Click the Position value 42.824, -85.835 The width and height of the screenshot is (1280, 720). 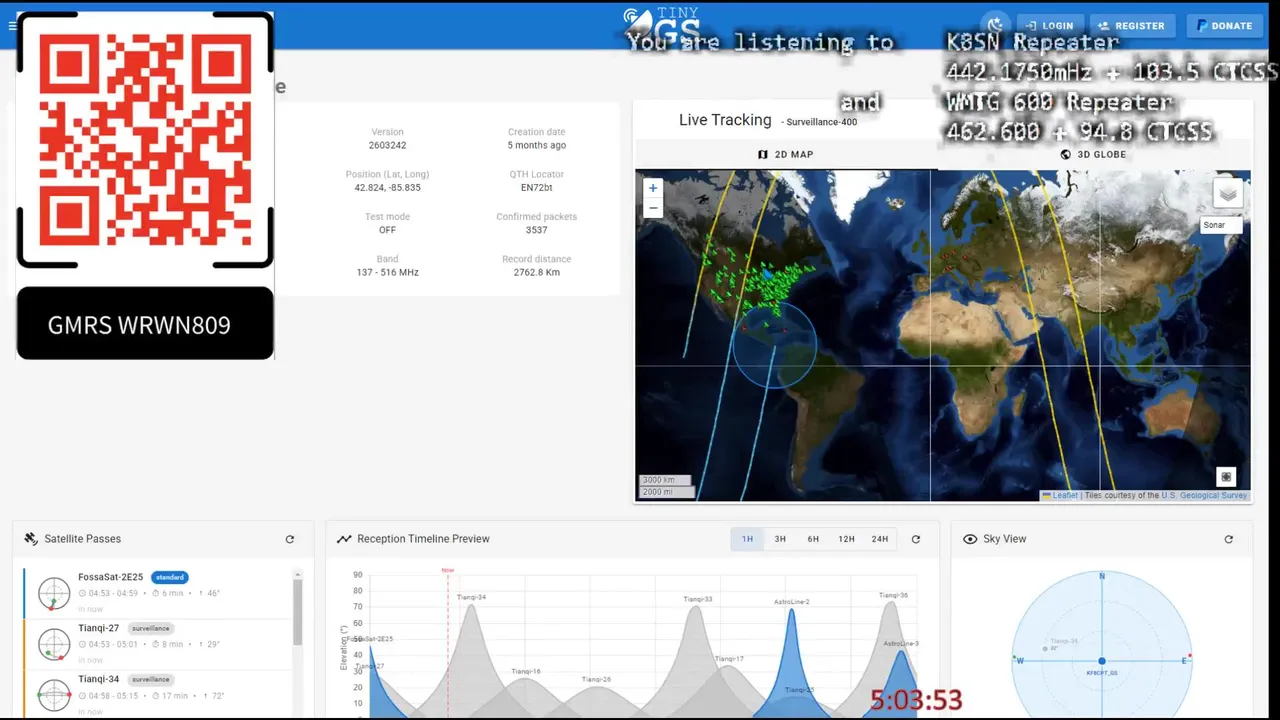tap(387, 188)
